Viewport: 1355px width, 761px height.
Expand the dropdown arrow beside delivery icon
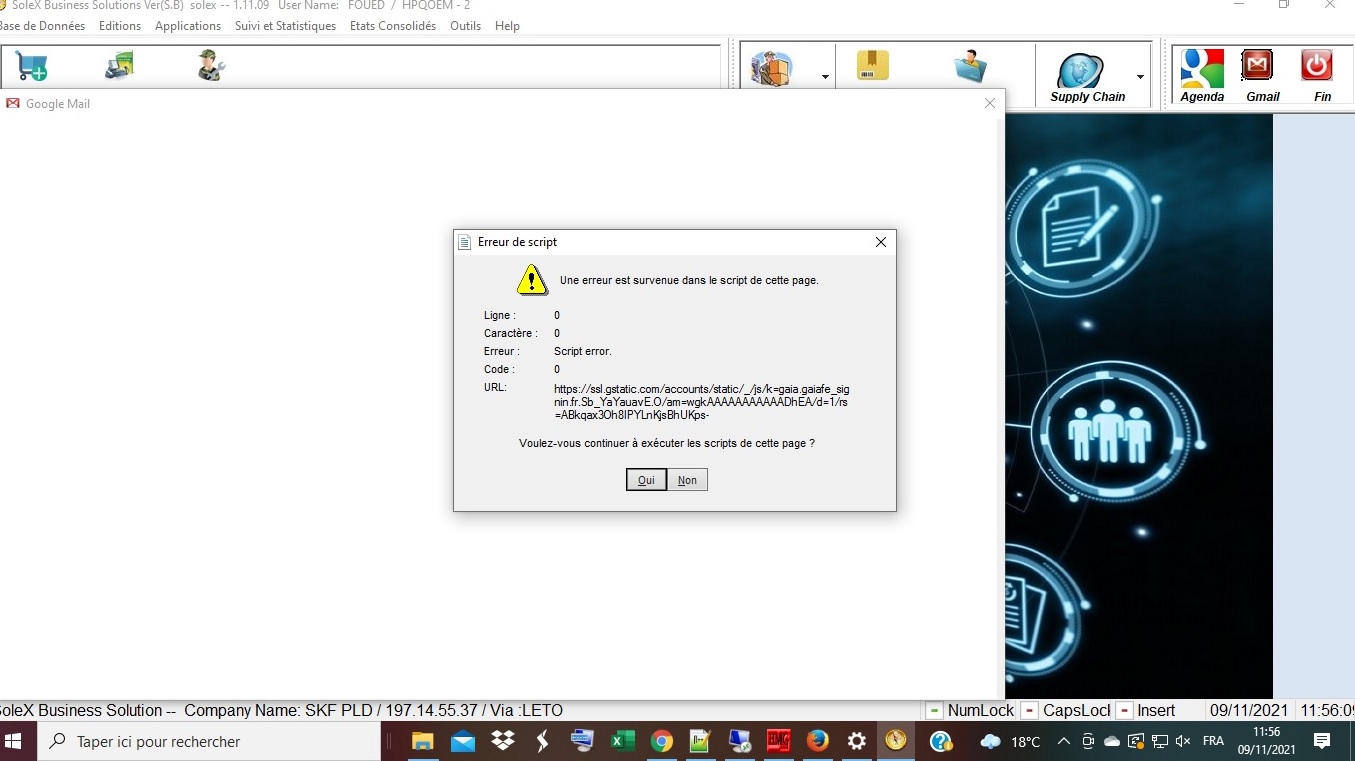pyautogui.click(x=826, y=77)
